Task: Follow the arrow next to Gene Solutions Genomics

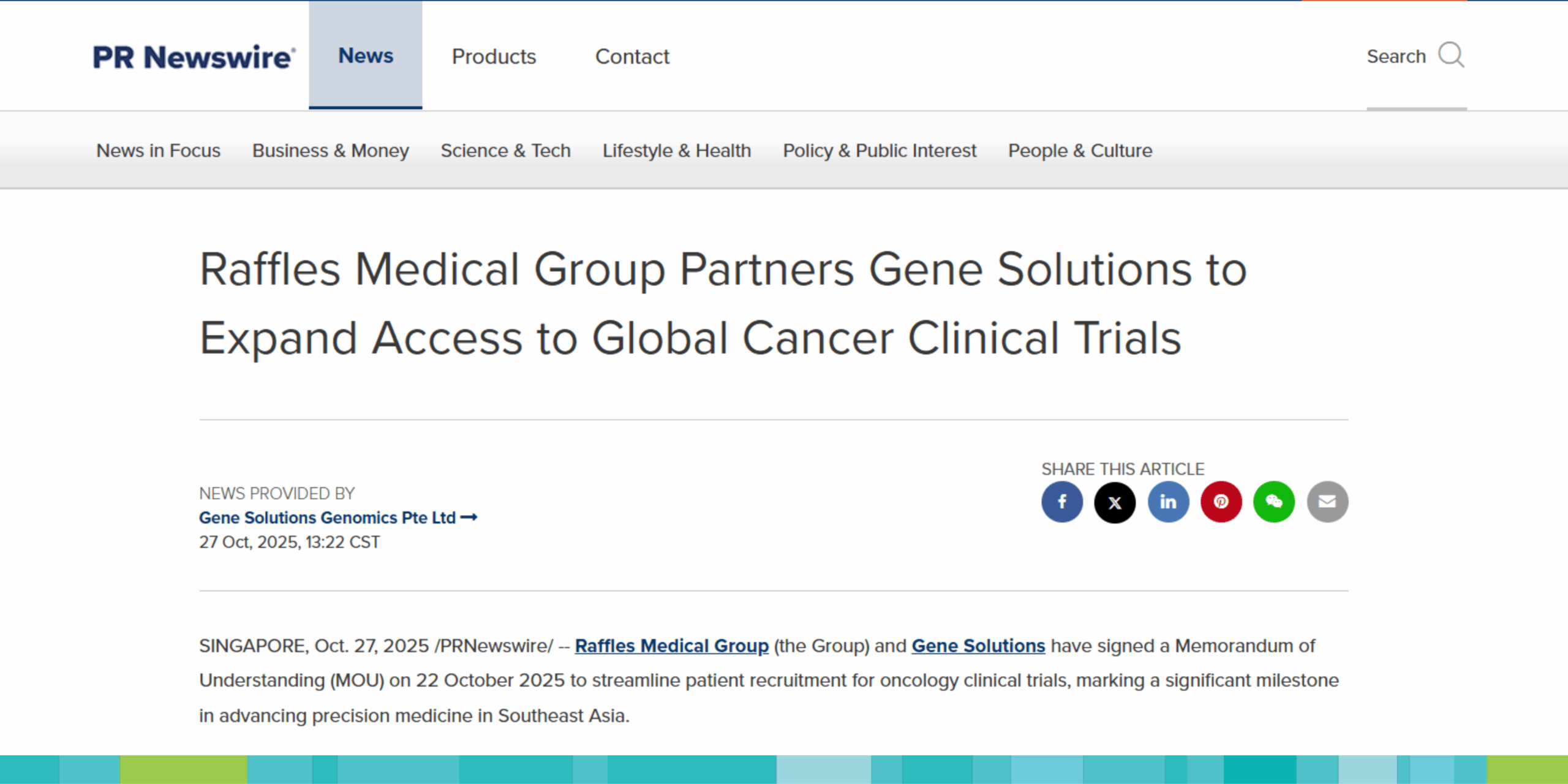Action: click(469, 518)
